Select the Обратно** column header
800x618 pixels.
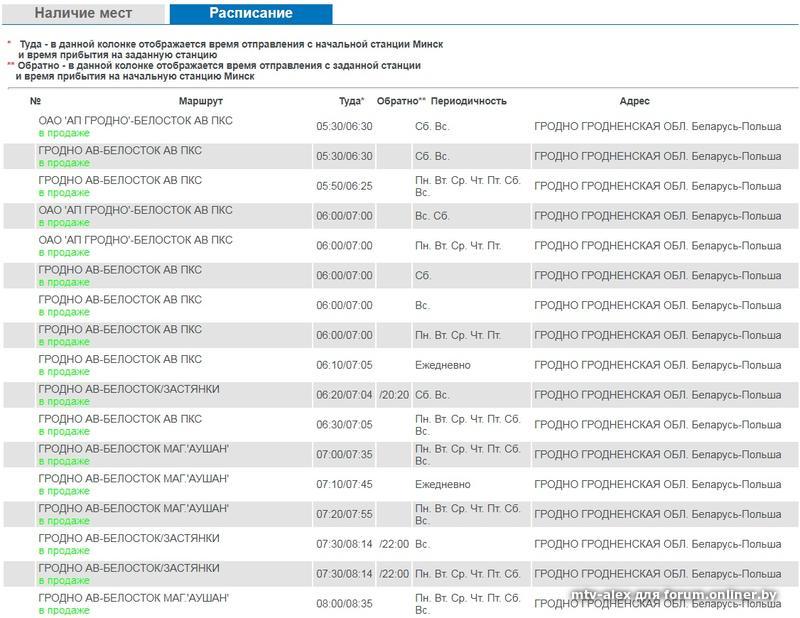(x=401, y=101)
